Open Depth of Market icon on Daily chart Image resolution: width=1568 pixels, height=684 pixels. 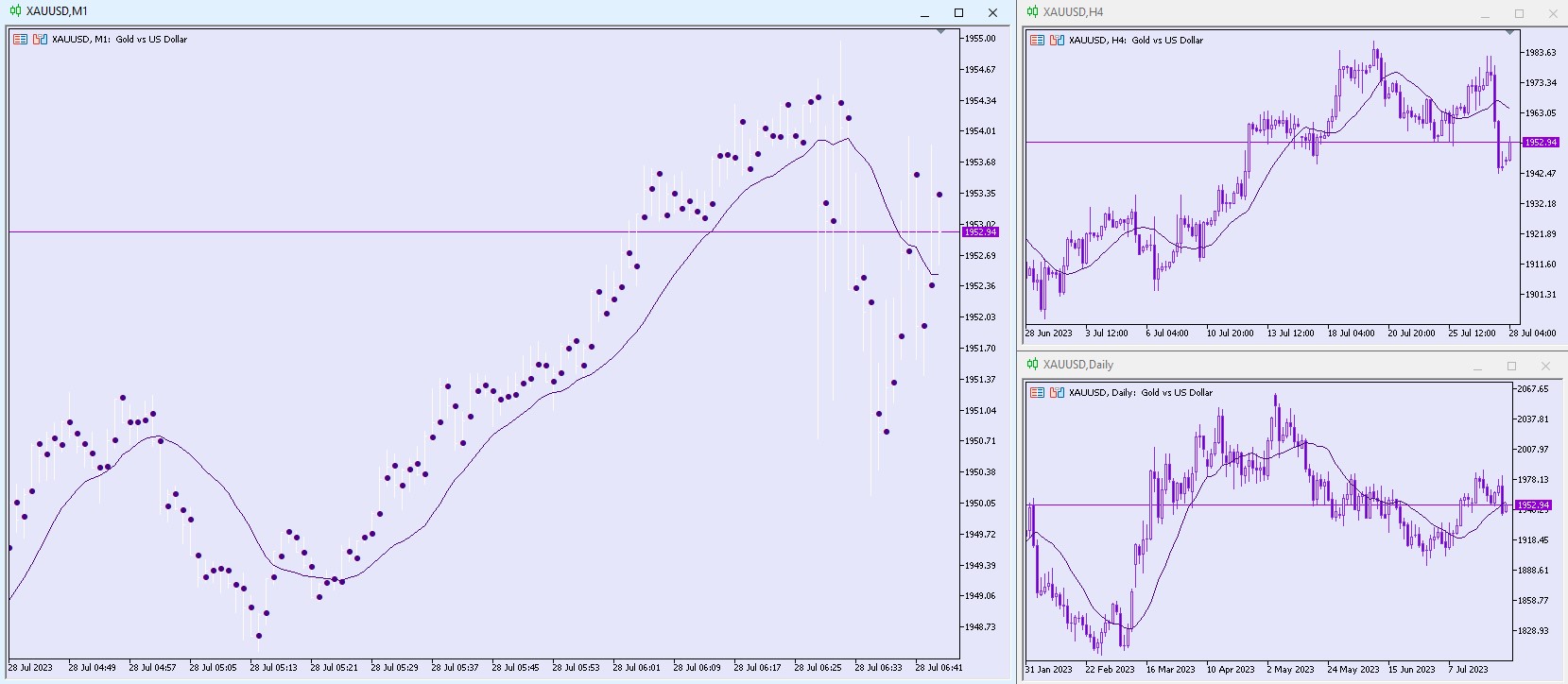click(1057, 393)
